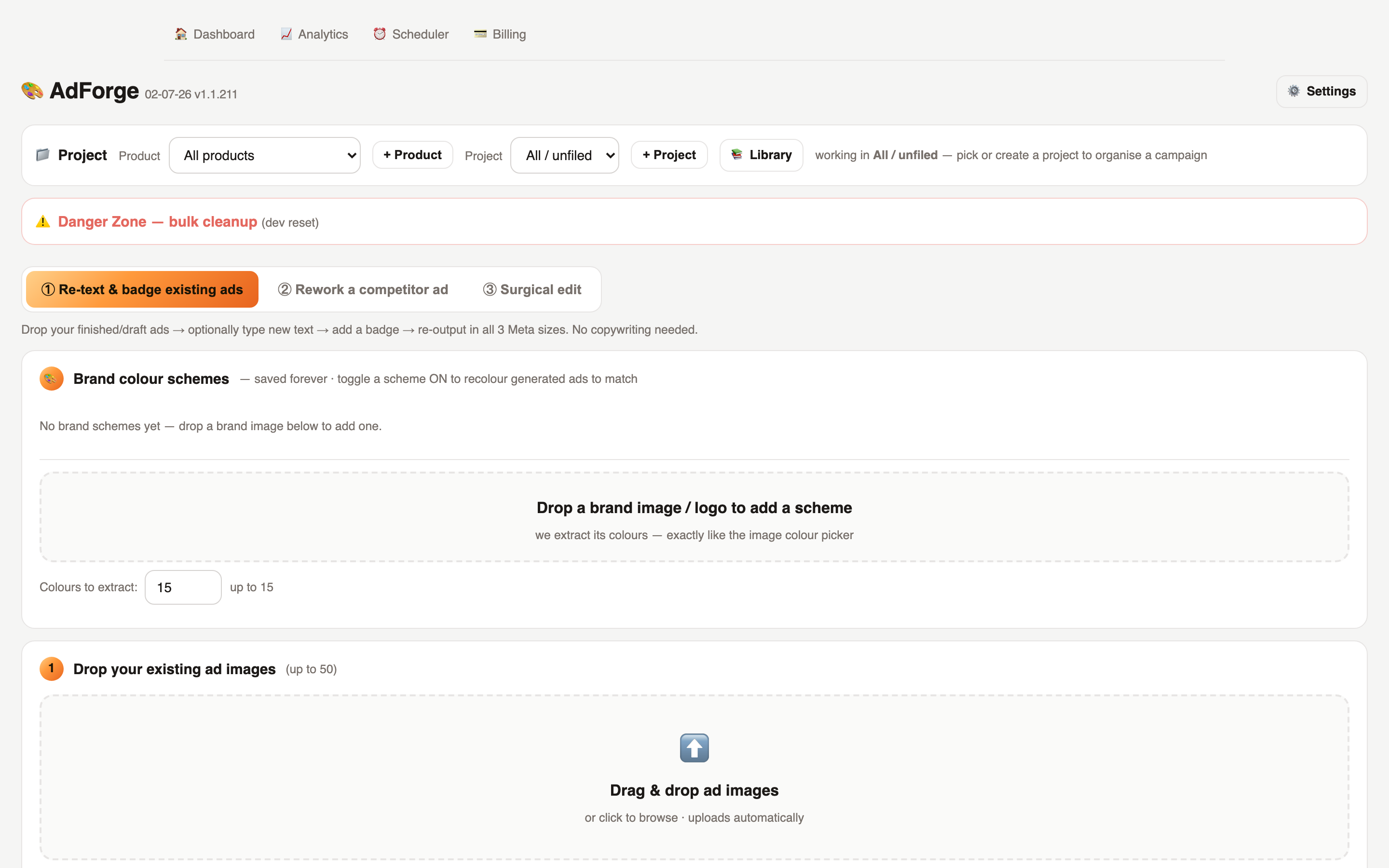Click the Analytics chart icon
This screenshot has width=1389, height=868.
click(x=286, y=34)
